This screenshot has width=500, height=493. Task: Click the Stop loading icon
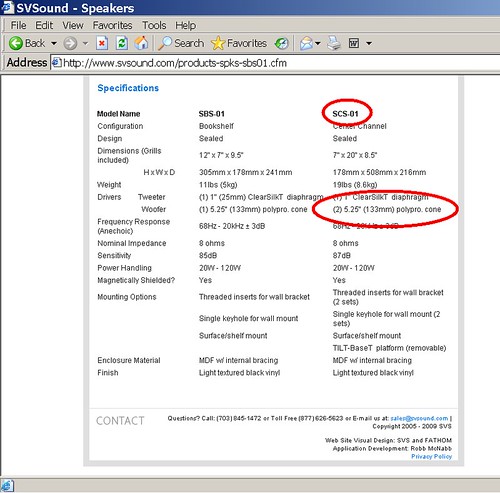[x=102, y=43]
